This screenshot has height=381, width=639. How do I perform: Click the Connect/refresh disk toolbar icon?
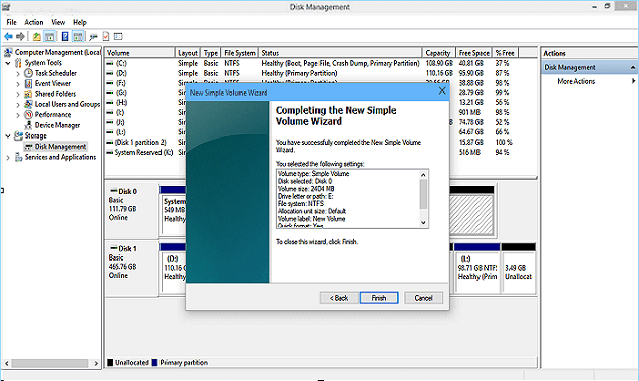(x=93, y=37)
